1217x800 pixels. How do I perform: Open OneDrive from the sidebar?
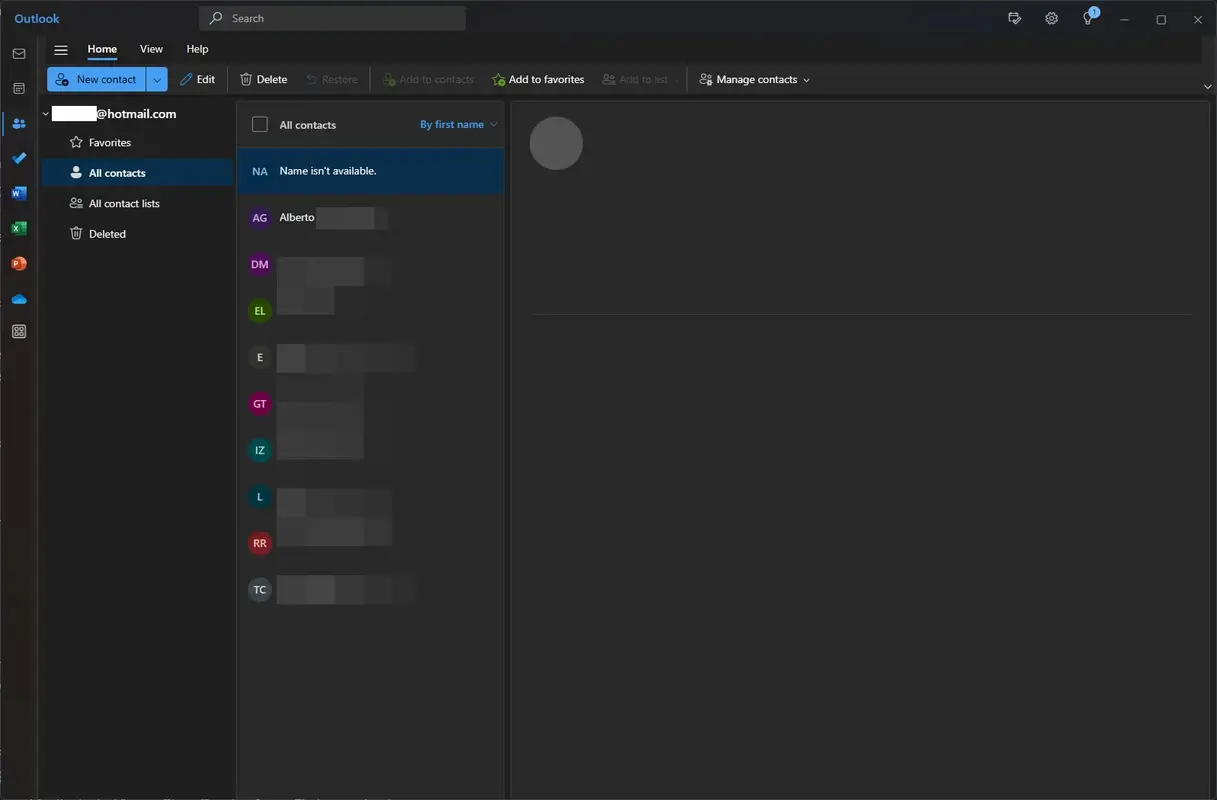pyautogui.click(x=18, y=298)
